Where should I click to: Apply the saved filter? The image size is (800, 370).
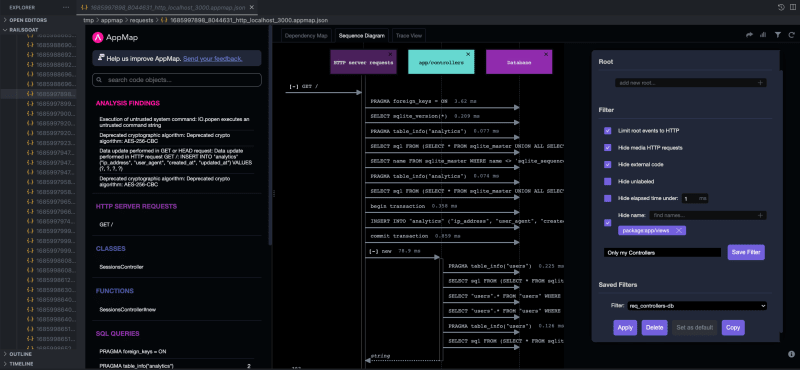point(625,328)
